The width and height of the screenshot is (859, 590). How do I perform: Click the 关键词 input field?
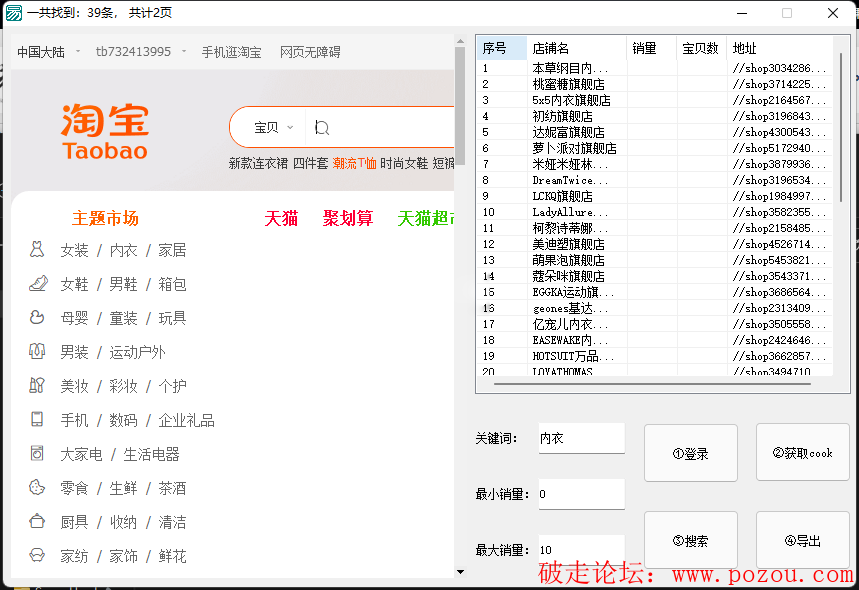click(581, 438)
